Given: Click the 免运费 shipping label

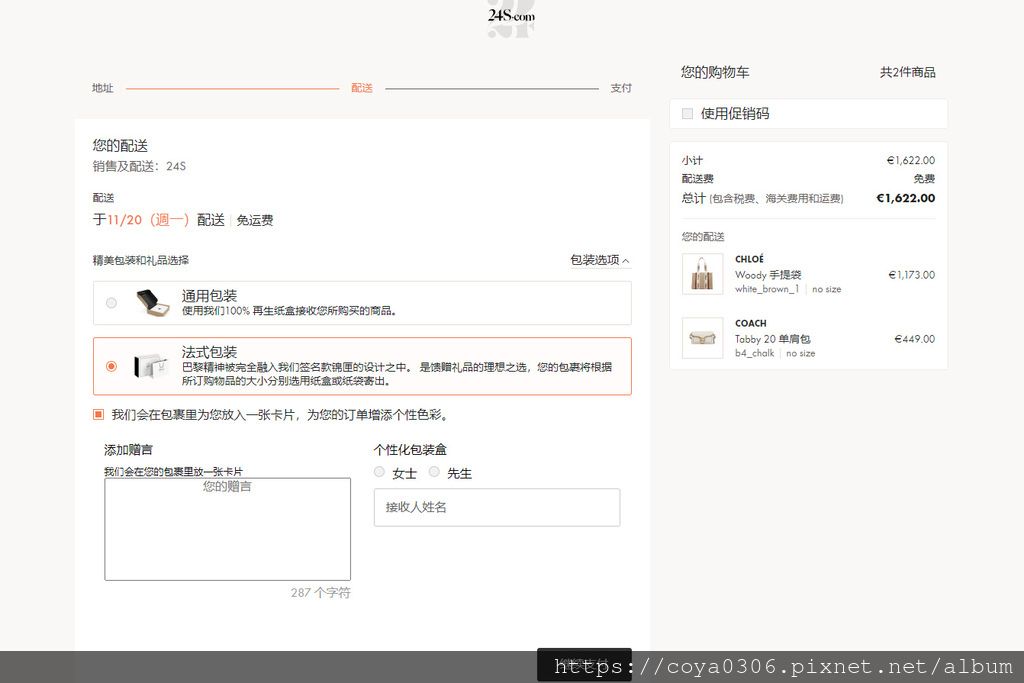Looking at the screenshot, I should coord(255,220).
